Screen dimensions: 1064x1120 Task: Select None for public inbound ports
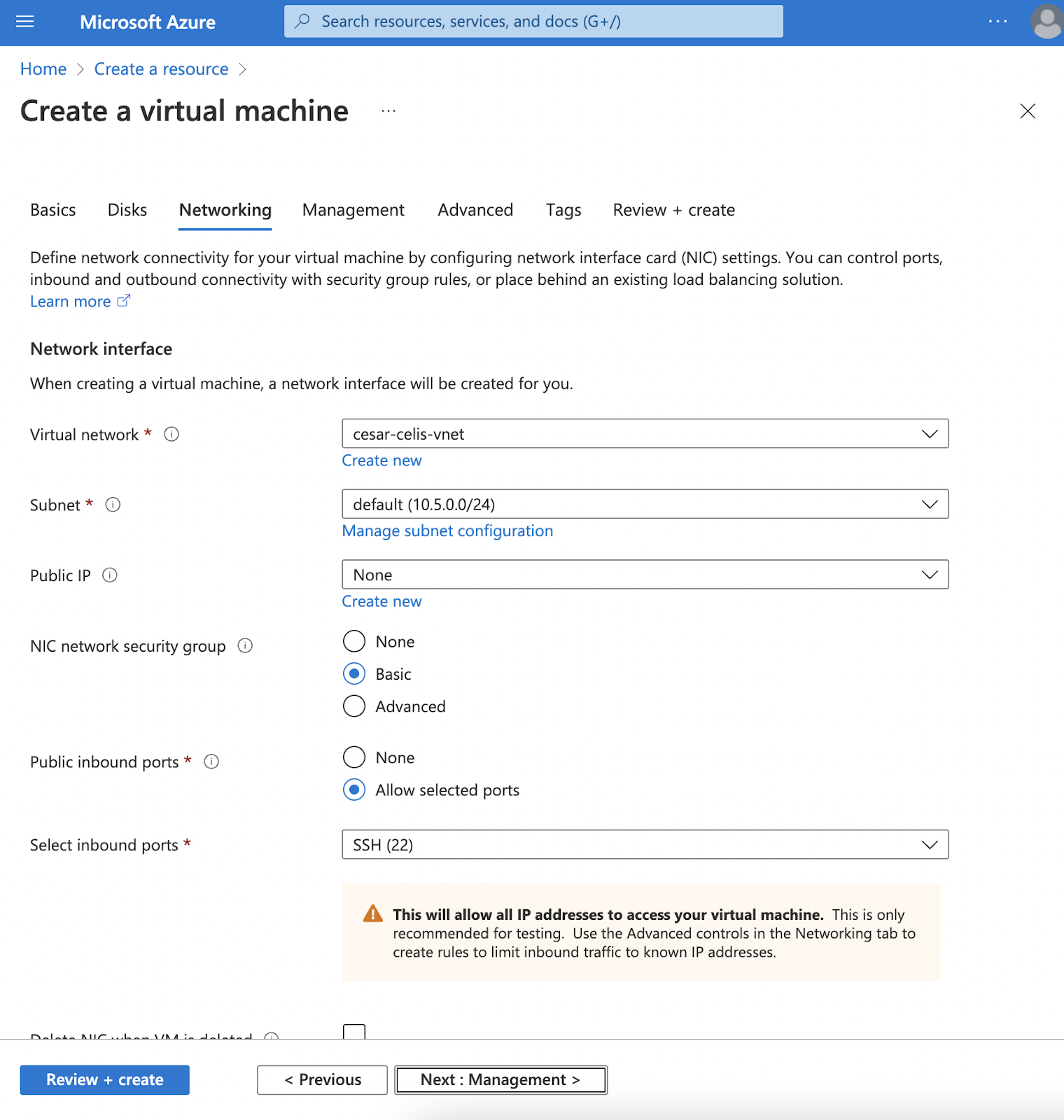(354, 757)
